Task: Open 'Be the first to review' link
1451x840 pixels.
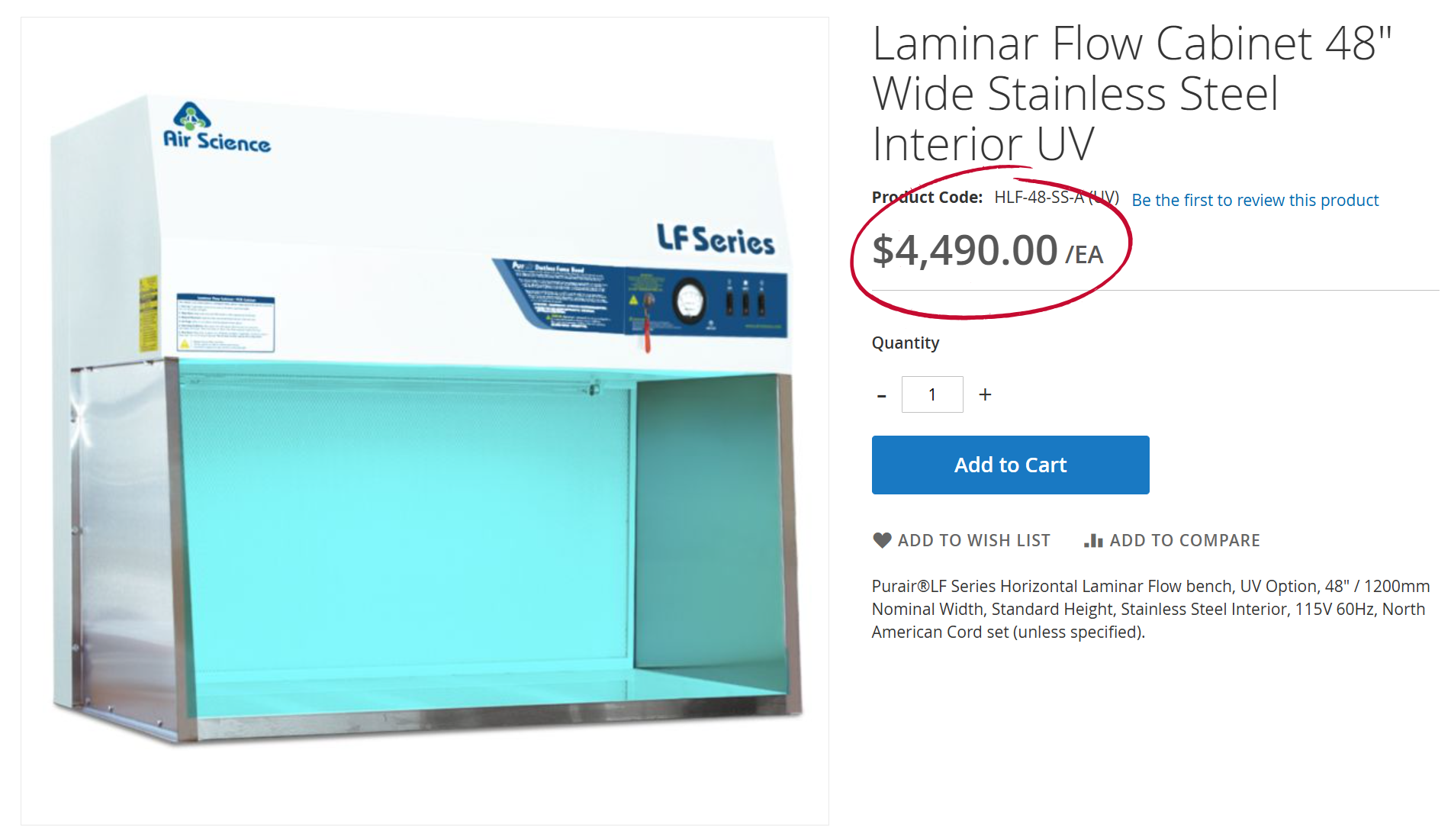Action: [x=1255, y=200]
